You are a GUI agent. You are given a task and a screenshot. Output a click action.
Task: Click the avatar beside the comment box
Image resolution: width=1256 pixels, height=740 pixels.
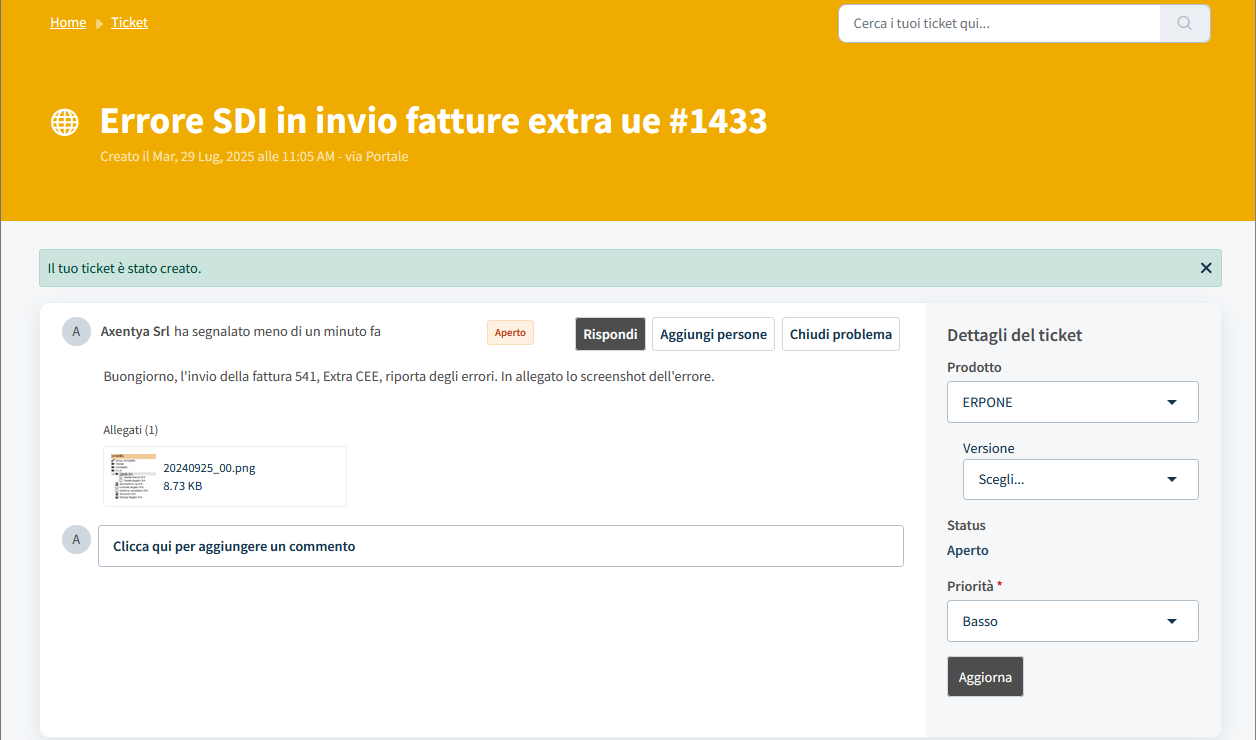[76, 540]
